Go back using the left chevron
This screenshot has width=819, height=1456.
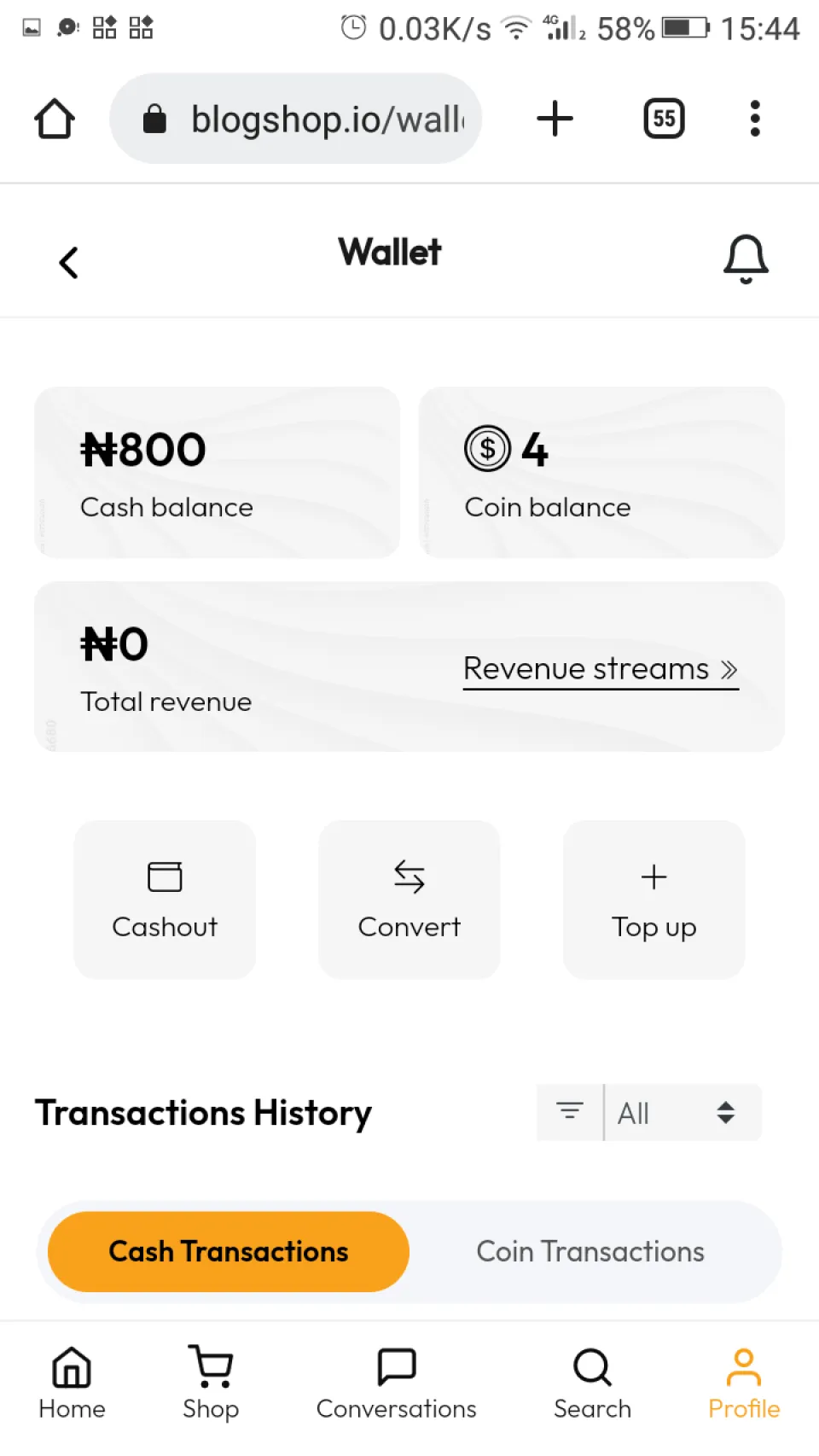click(69, 262)
